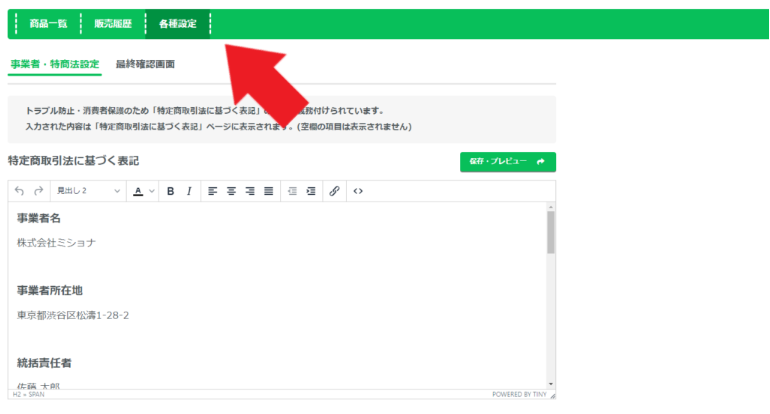This screenshot has width=770, height=414.
Task: Align text left
Action: [212, 191]
